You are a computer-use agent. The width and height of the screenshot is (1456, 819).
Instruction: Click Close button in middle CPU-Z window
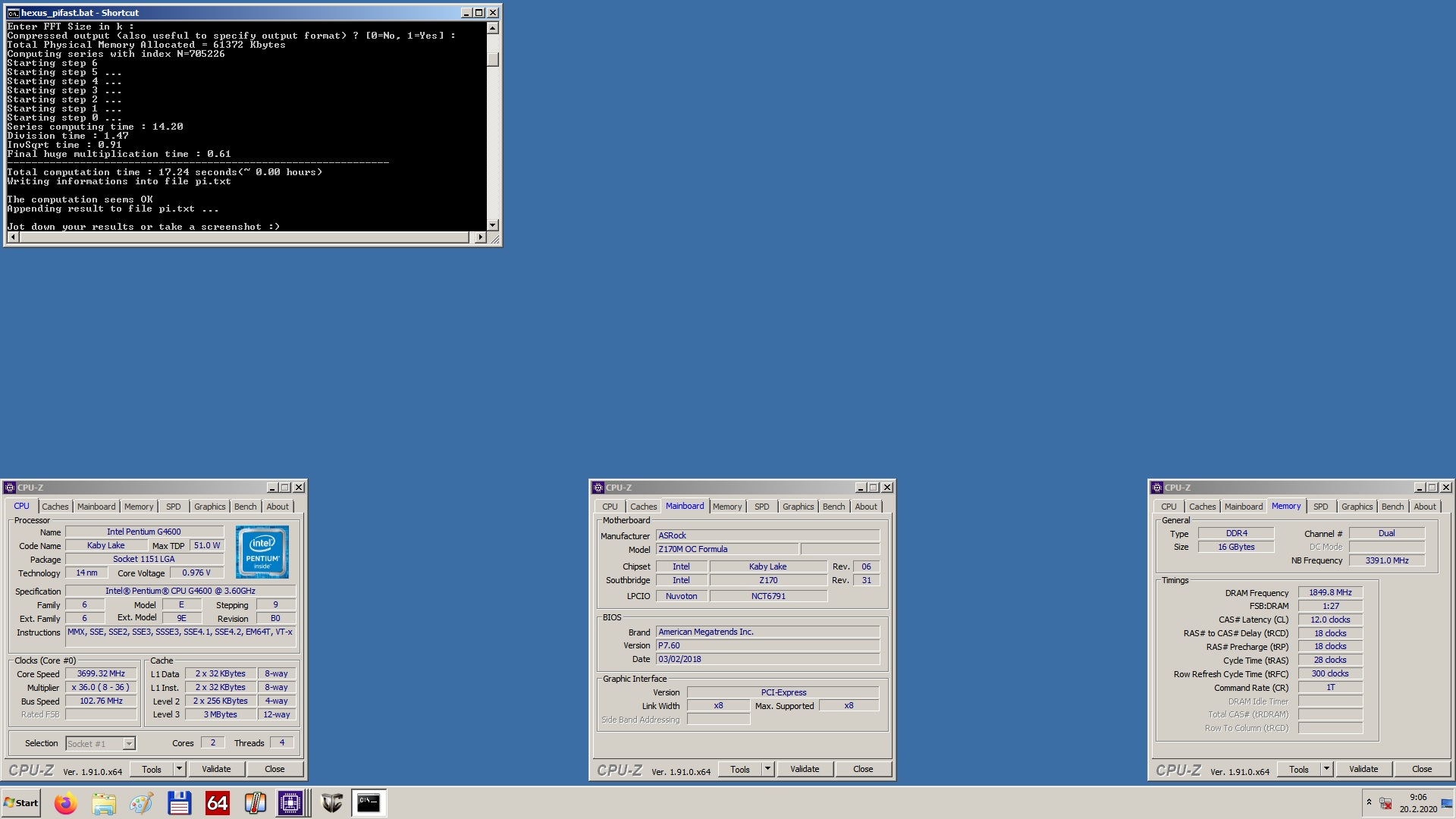click(x=863, y=769)
